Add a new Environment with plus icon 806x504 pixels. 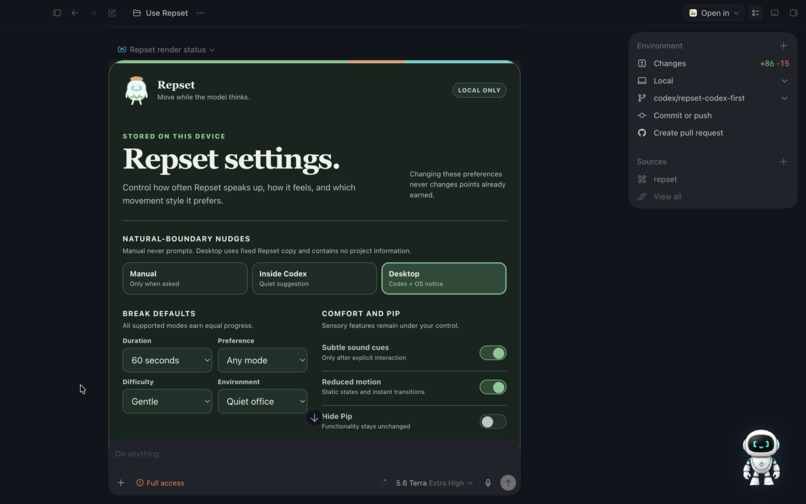(783, 46)
